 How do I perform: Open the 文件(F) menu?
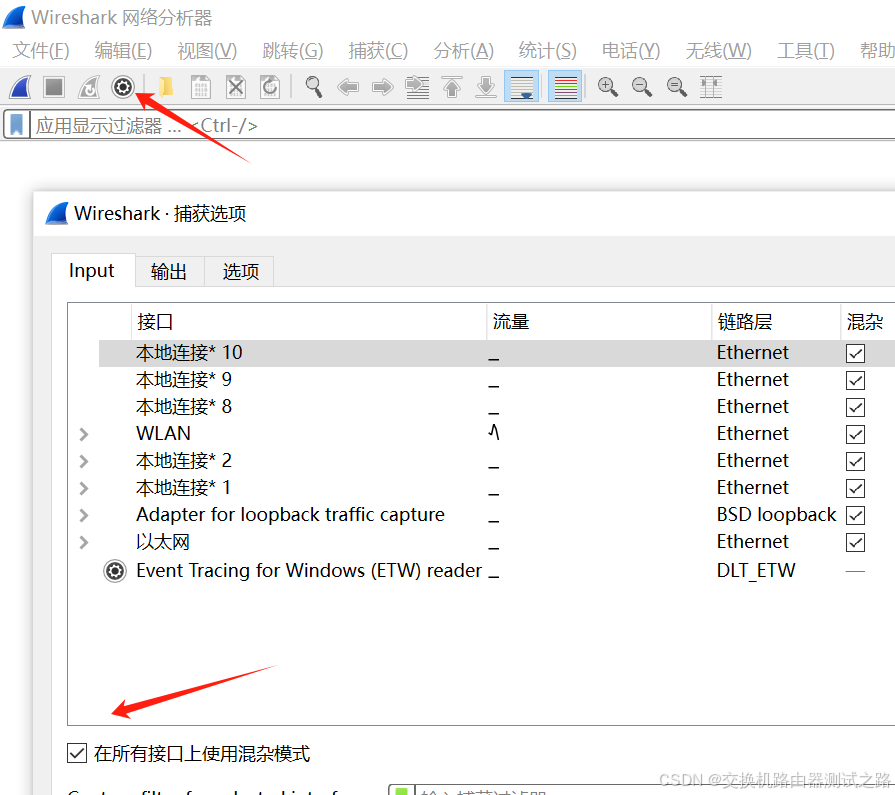click(41, 51)
